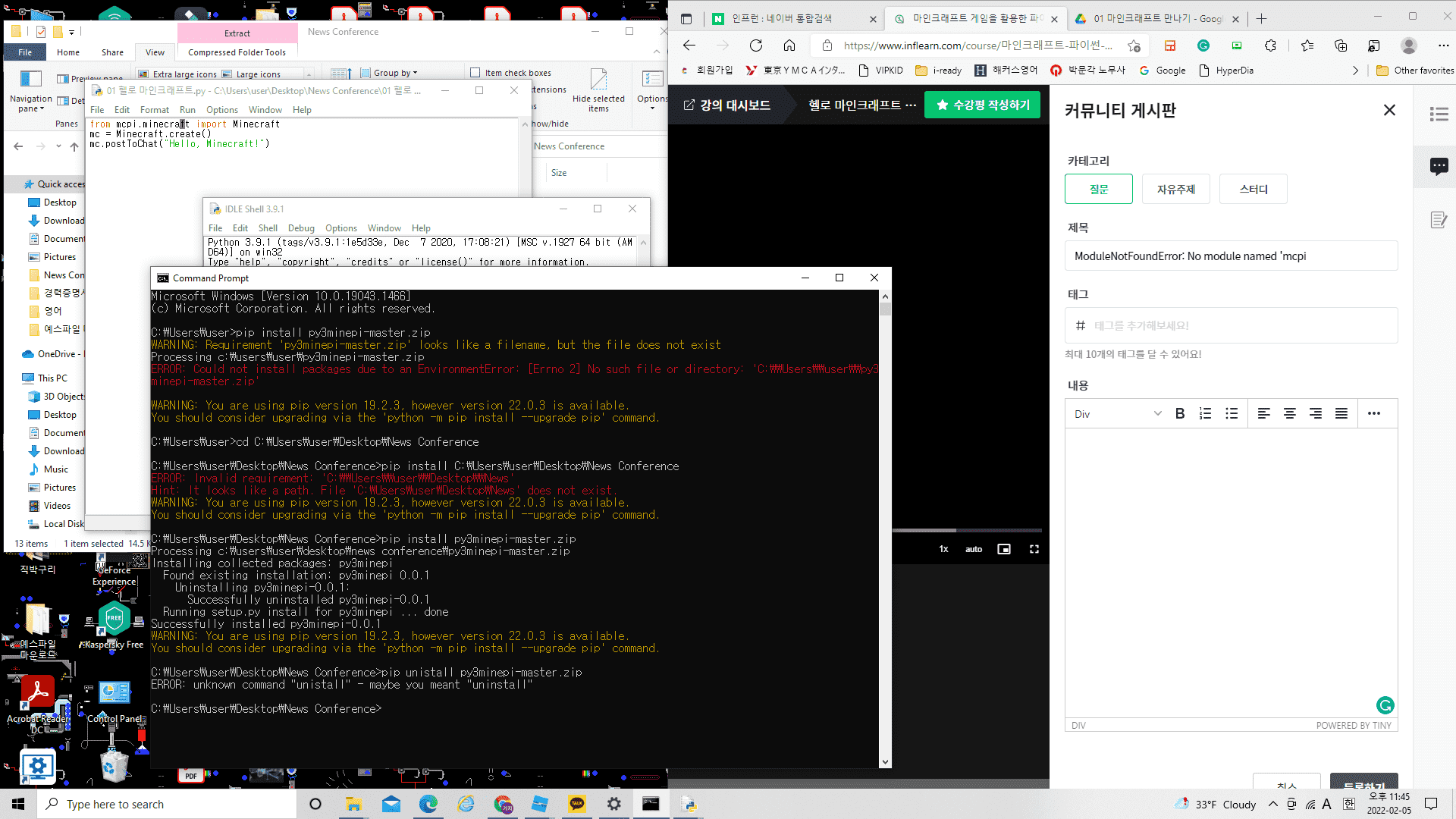Apply center alignment in content editor
Screen dimensions: 1456x819
(x=1289, y=414)
